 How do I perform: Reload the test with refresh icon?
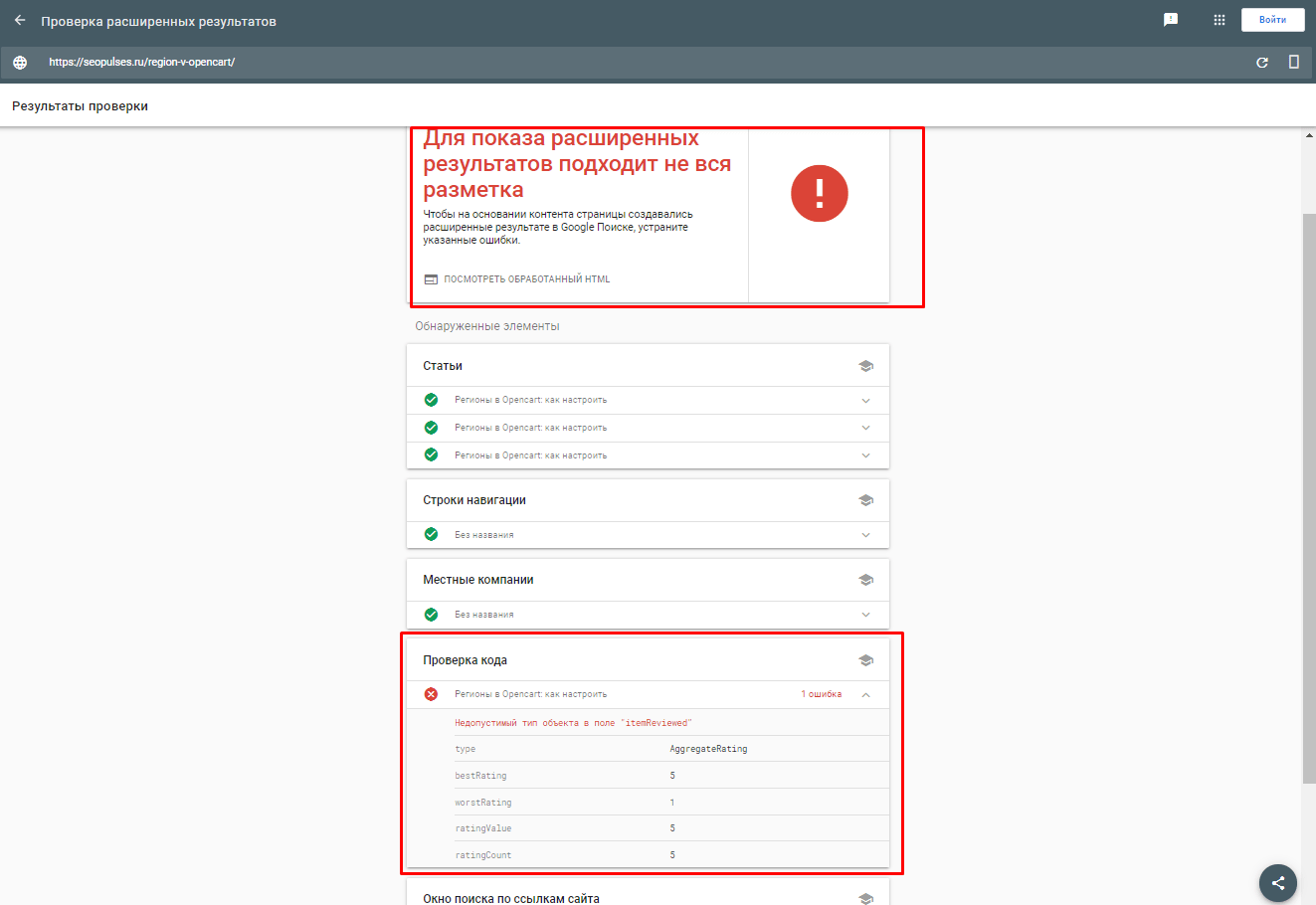[x=1262, y=62]
